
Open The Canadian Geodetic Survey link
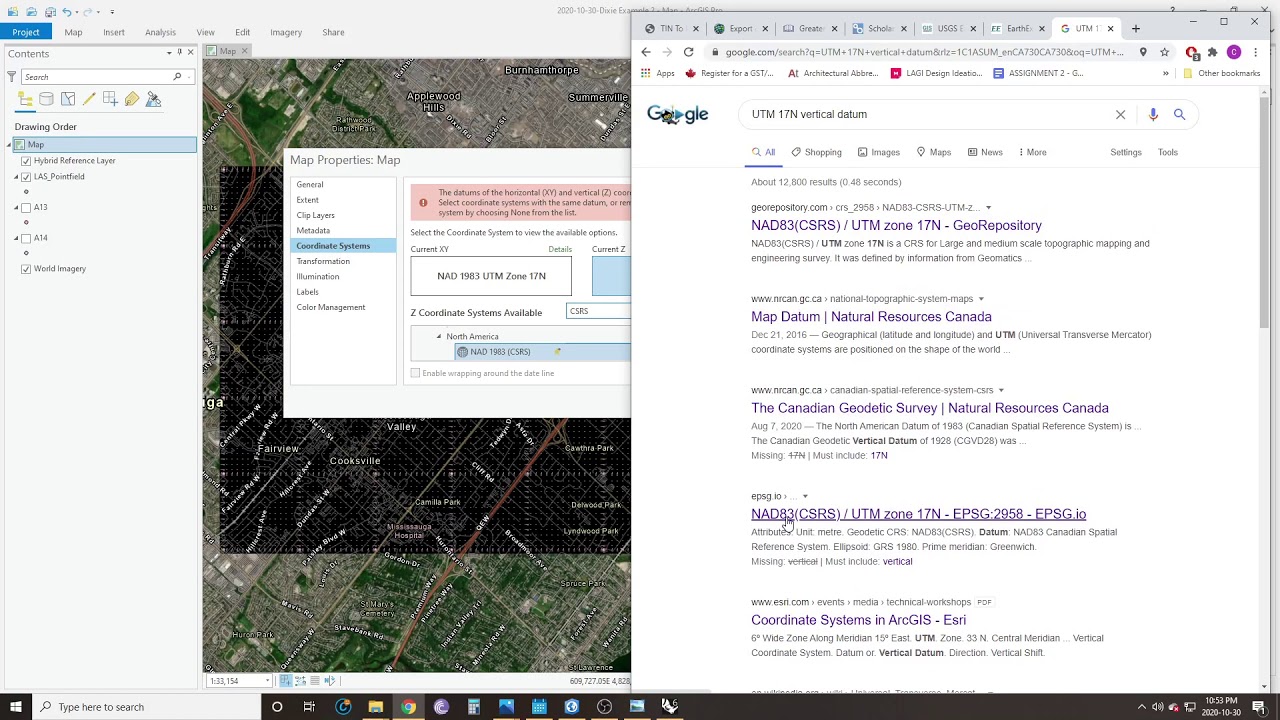930,408
